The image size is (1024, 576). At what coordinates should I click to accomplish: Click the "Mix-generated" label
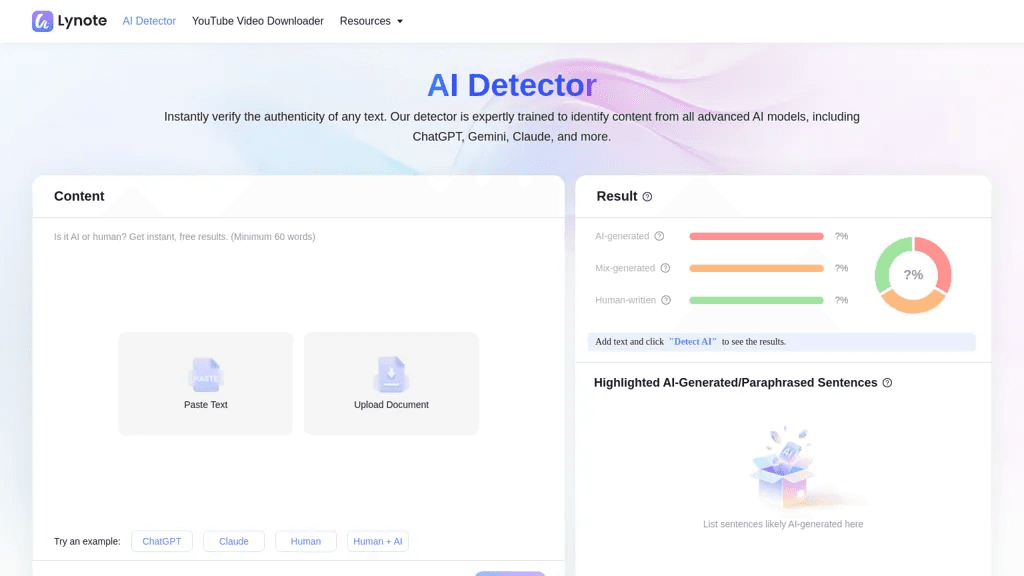point(624,268)
